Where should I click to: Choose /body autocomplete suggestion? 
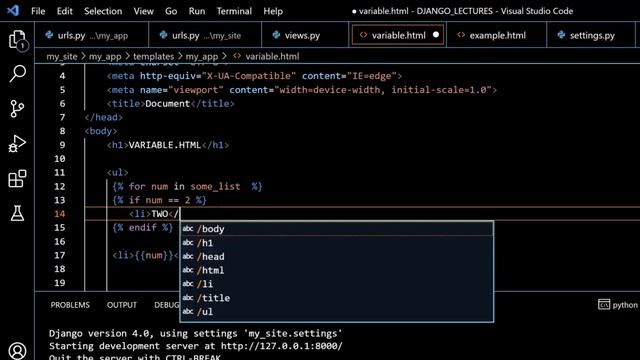coord(337,229)
